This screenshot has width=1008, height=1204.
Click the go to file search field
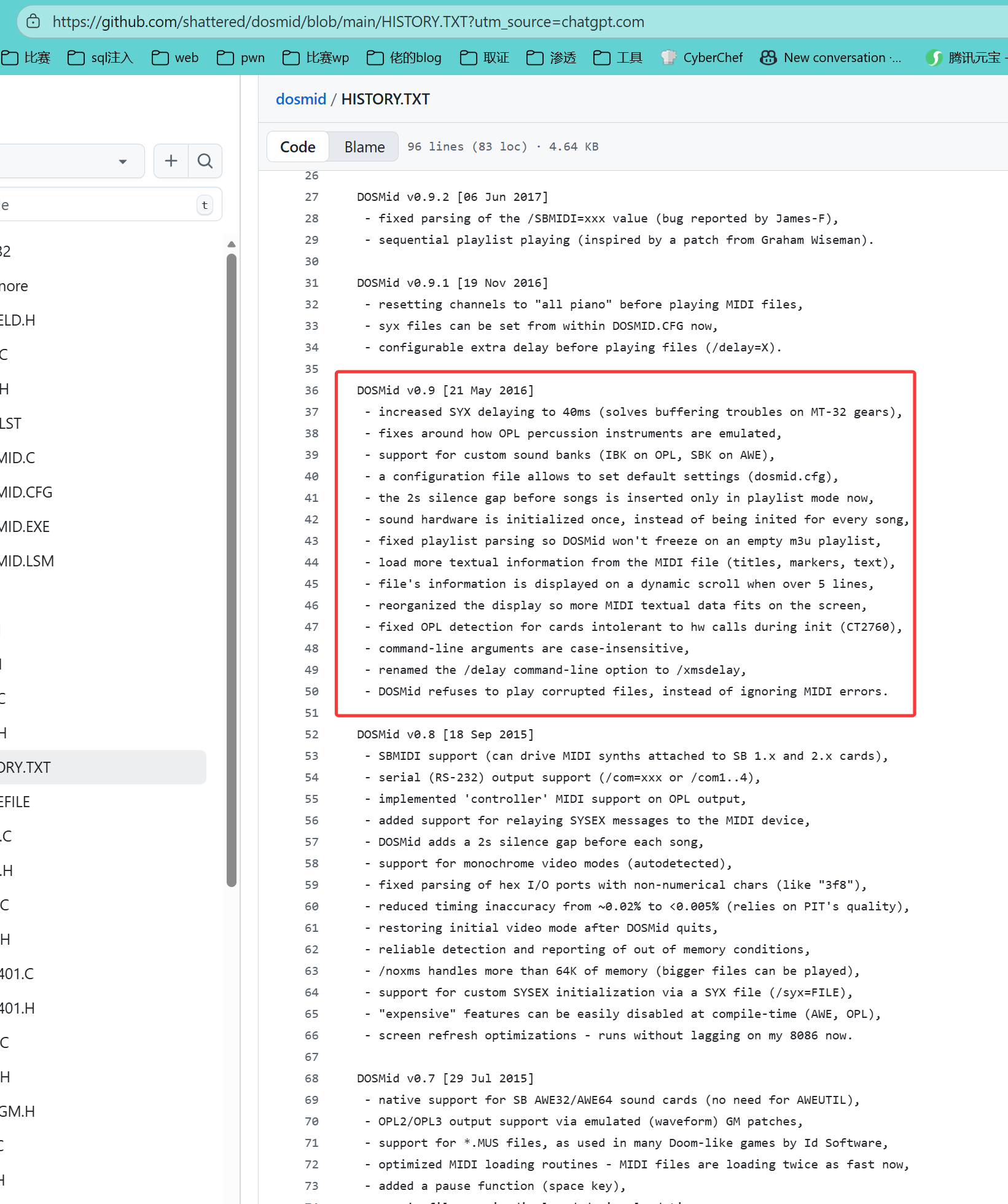[x=111, y=205]
